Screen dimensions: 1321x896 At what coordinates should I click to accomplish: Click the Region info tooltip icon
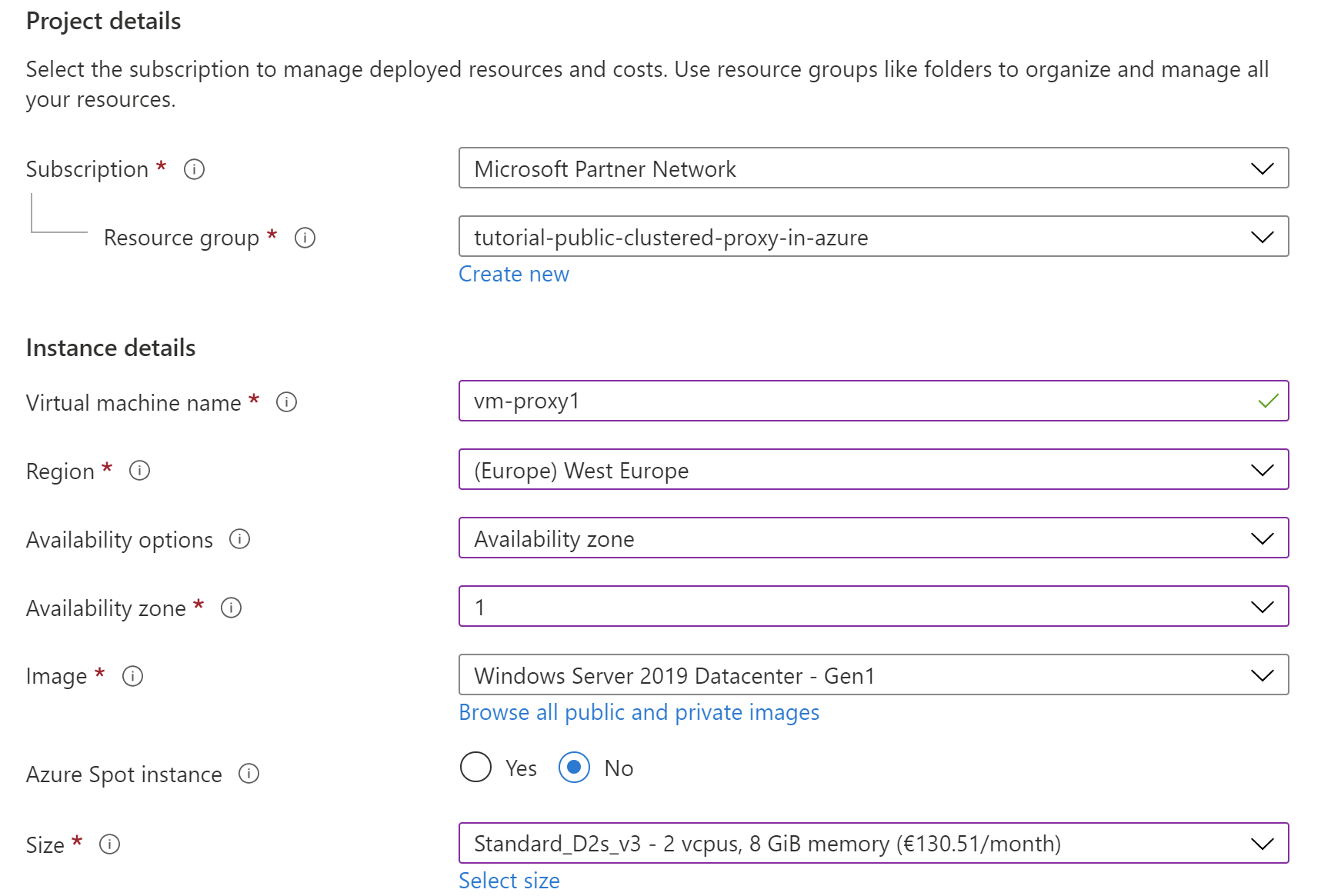point(140,471)
